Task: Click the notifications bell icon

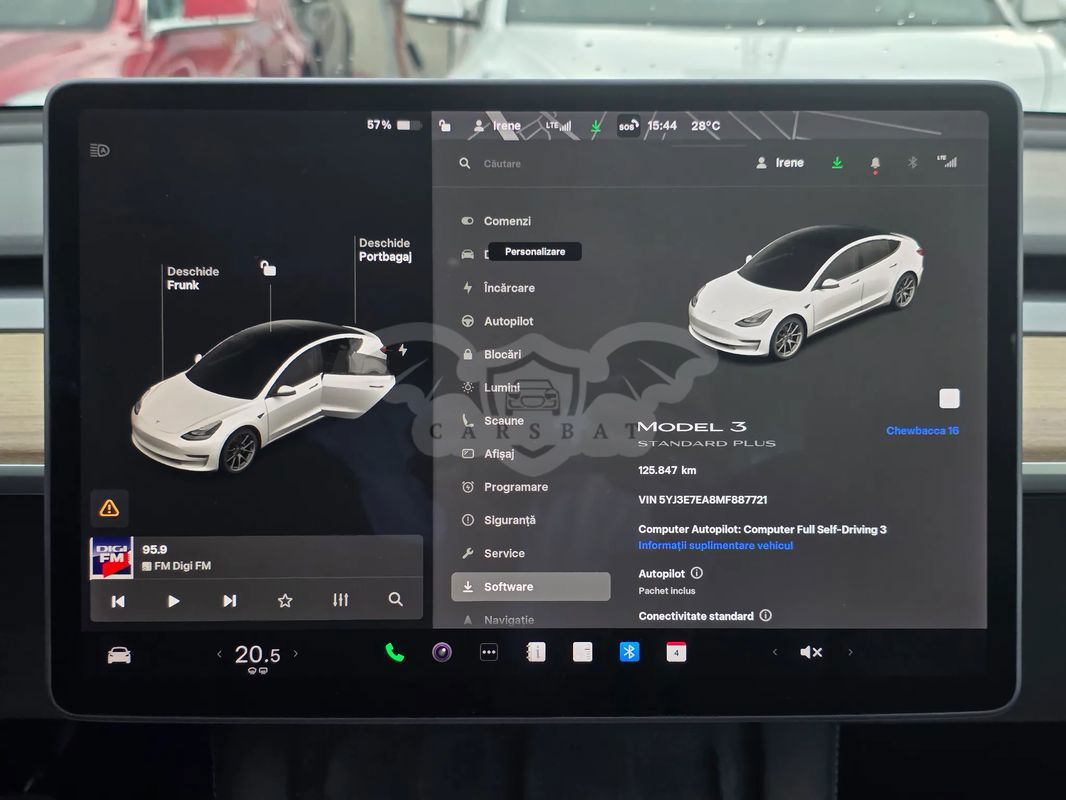Action: click(x=875, y=163)
